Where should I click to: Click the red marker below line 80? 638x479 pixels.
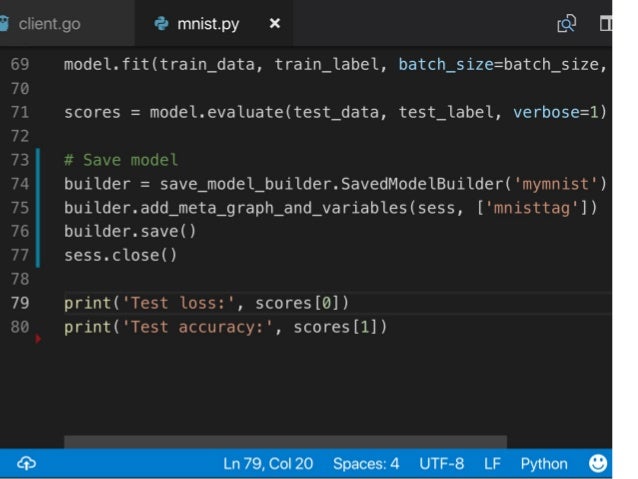coord(38,339)
